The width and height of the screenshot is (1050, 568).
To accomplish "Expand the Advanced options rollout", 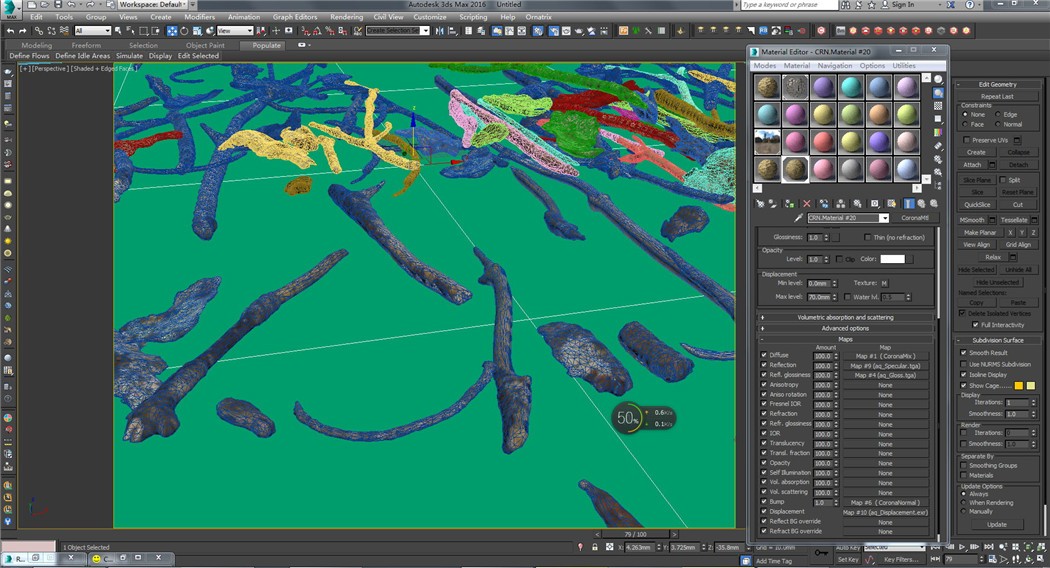I will click(x=845, y=328).
